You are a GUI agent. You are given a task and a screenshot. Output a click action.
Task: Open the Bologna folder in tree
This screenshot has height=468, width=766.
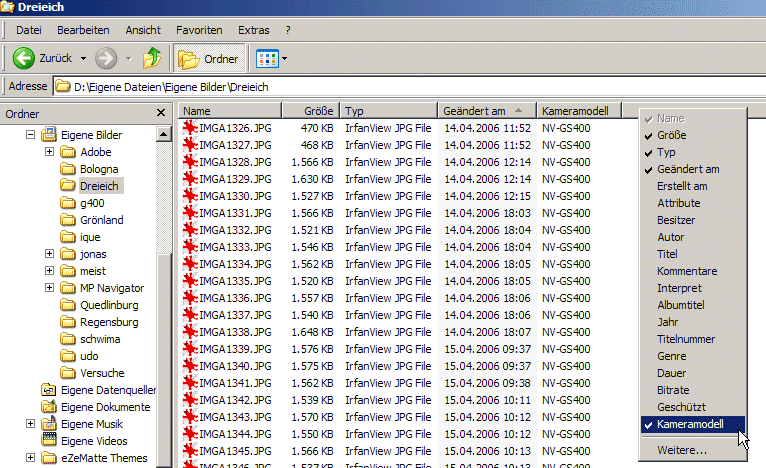click(98, 169)
